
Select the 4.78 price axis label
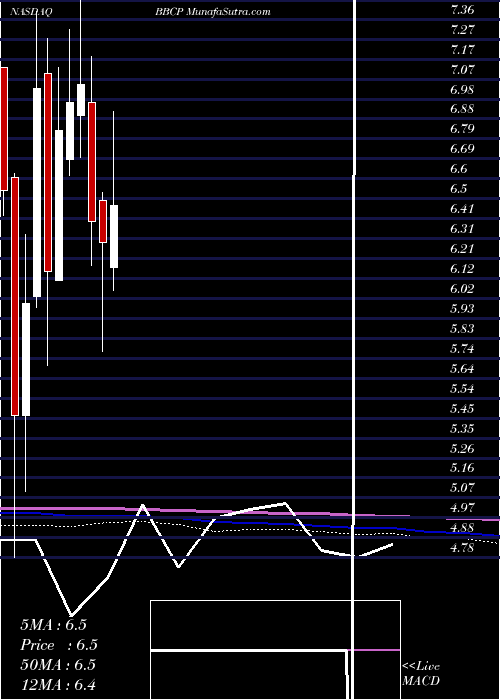462,548
